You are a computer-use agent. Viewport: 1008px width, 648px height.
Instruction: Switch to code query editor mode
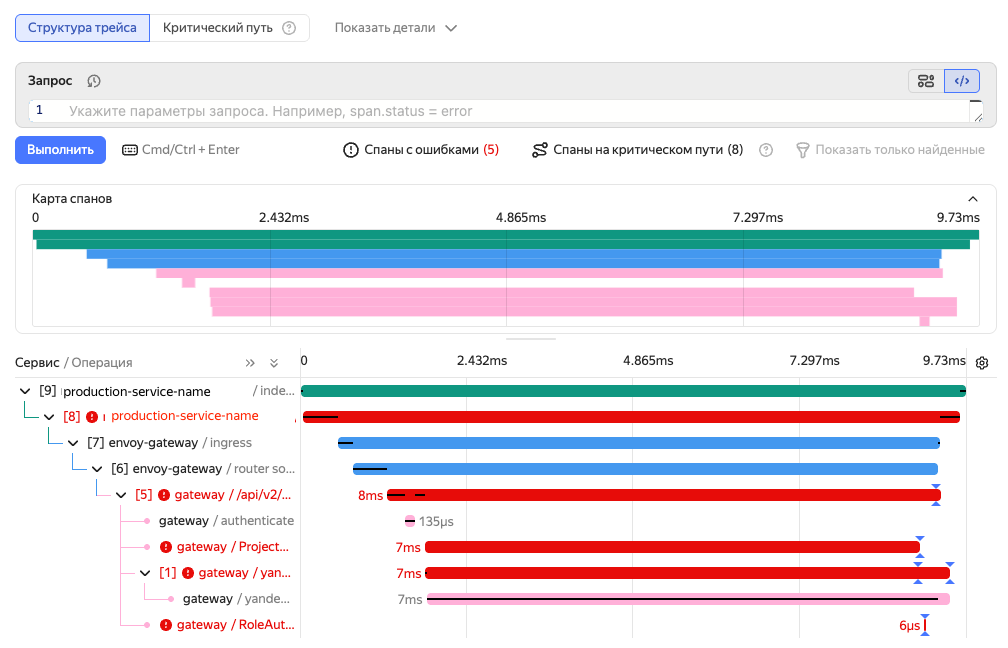pyautogui.click(x=961, y=81)
